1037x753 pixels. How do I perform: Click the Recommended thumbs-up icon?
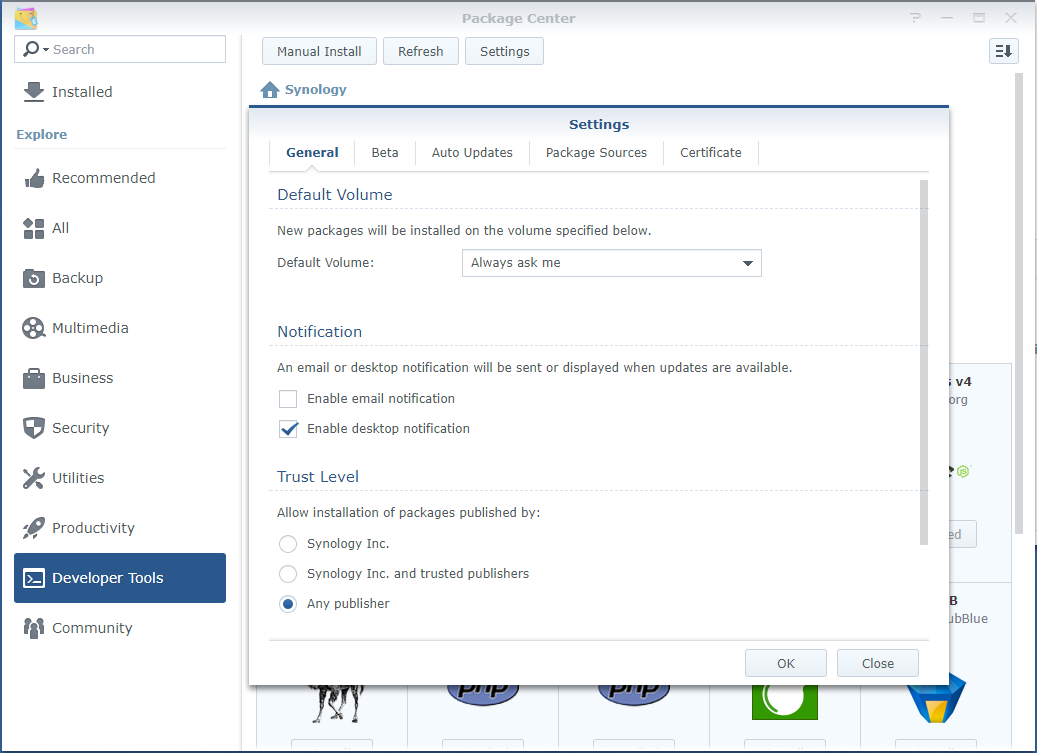[34, 178]
